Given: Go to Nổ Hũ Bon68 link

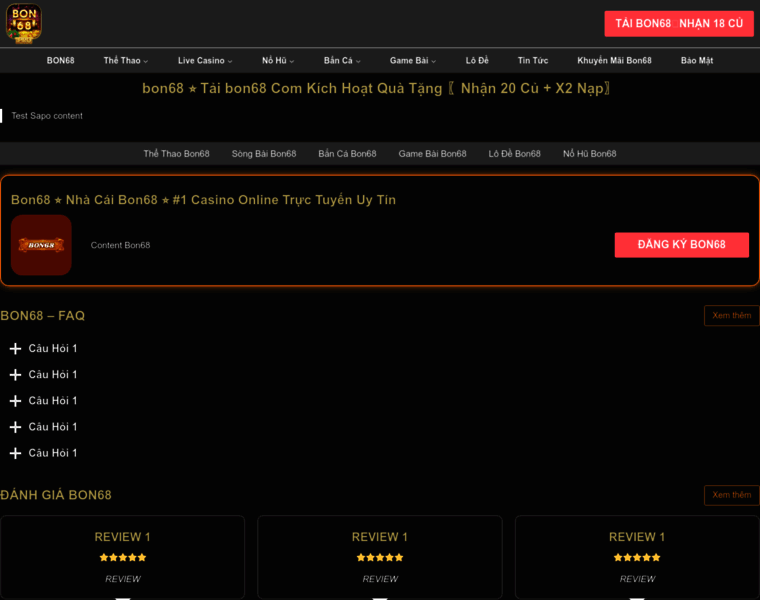Looking at the screenshot, I should pyautogui.click(x=589, y=154).
